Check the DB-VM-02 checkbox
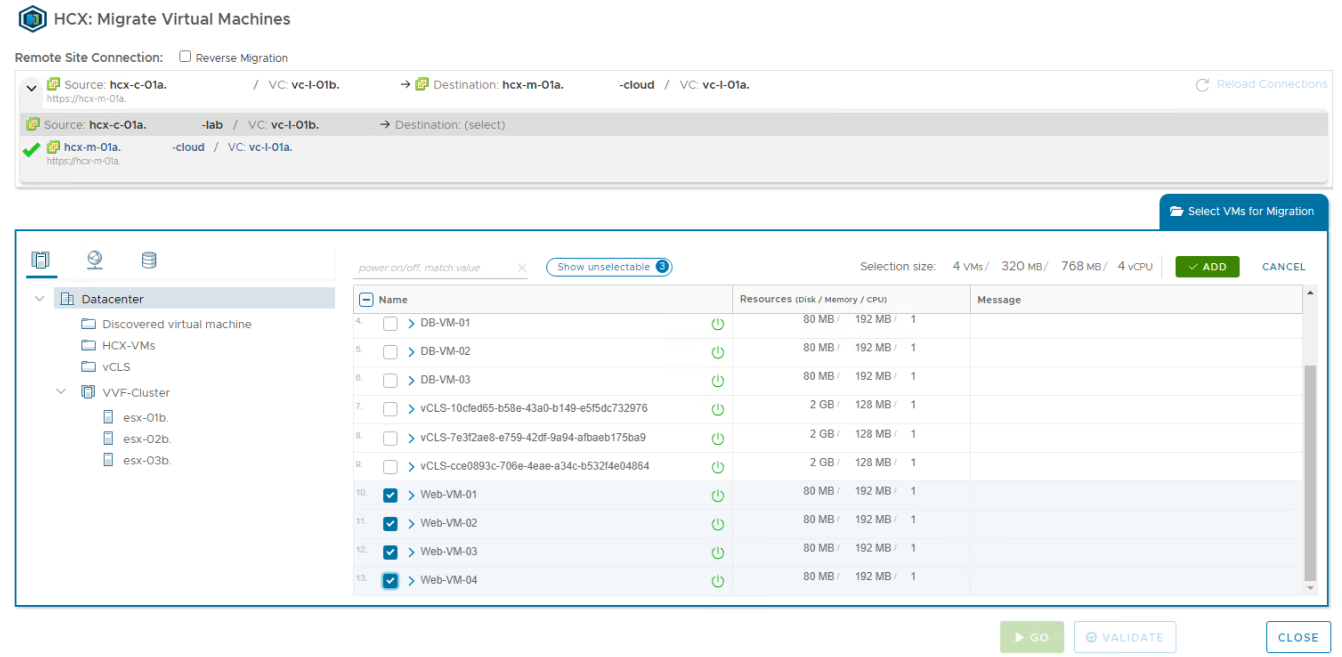Screen dimensions: 1342x657 pos(390,352)
